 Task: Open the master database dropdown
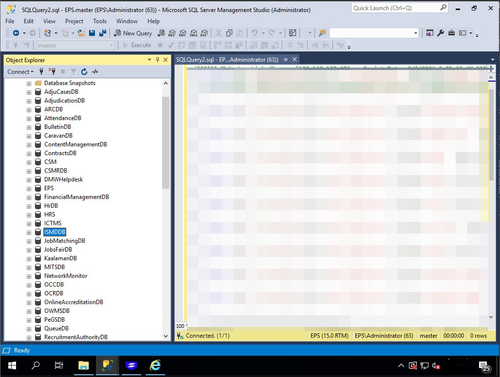click(x=111, y=45)
